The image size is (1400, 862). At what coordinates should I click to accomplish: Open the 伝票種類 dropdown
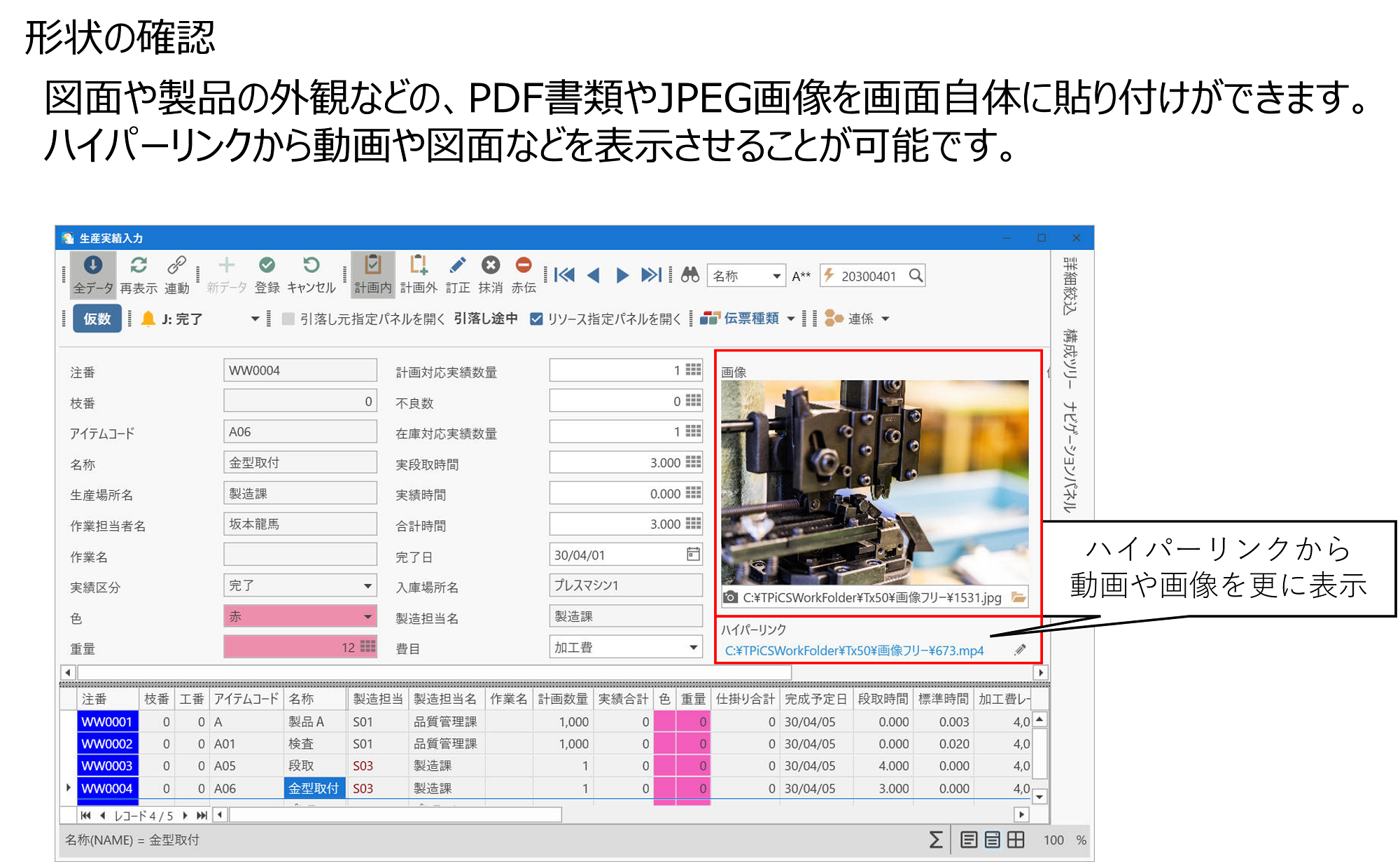tap(791, 319)
